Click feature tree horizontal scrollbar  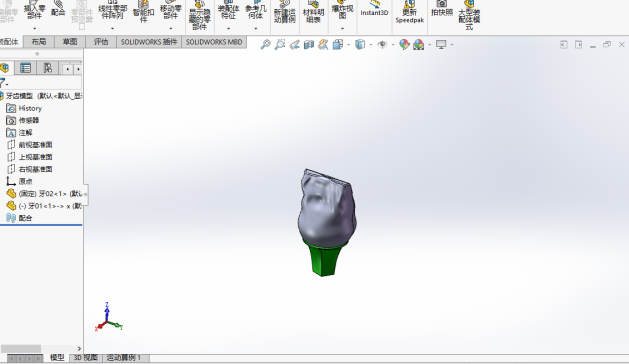[x=21, y=348]
